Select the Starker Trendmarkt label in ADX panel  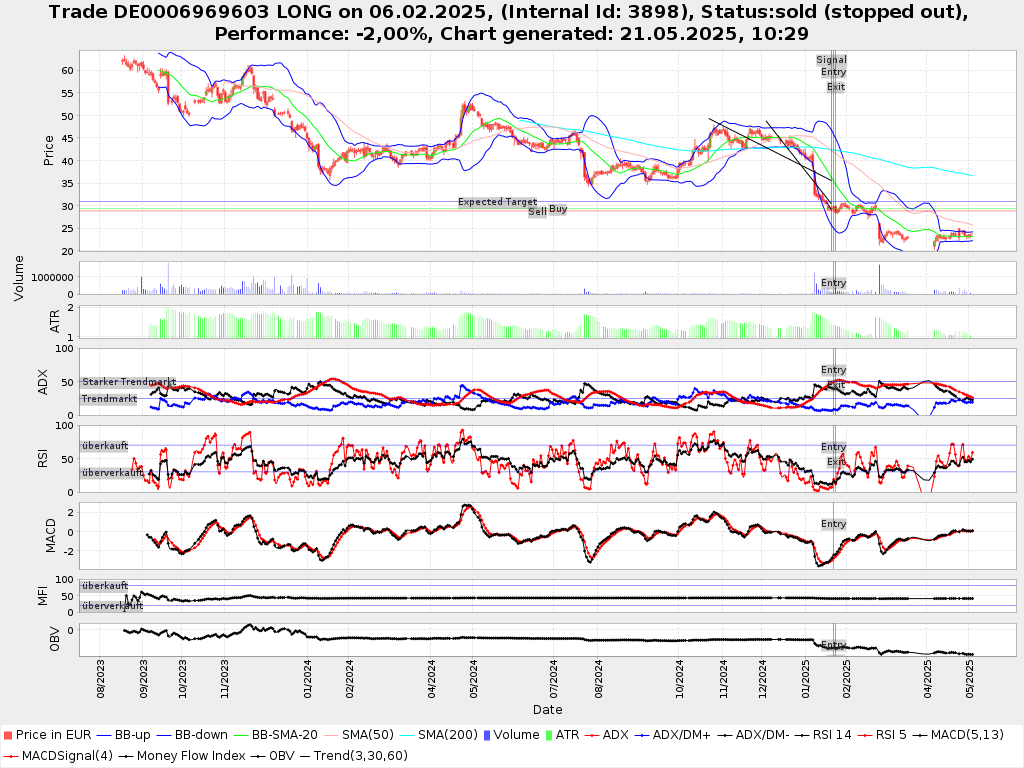coord(129,382)
